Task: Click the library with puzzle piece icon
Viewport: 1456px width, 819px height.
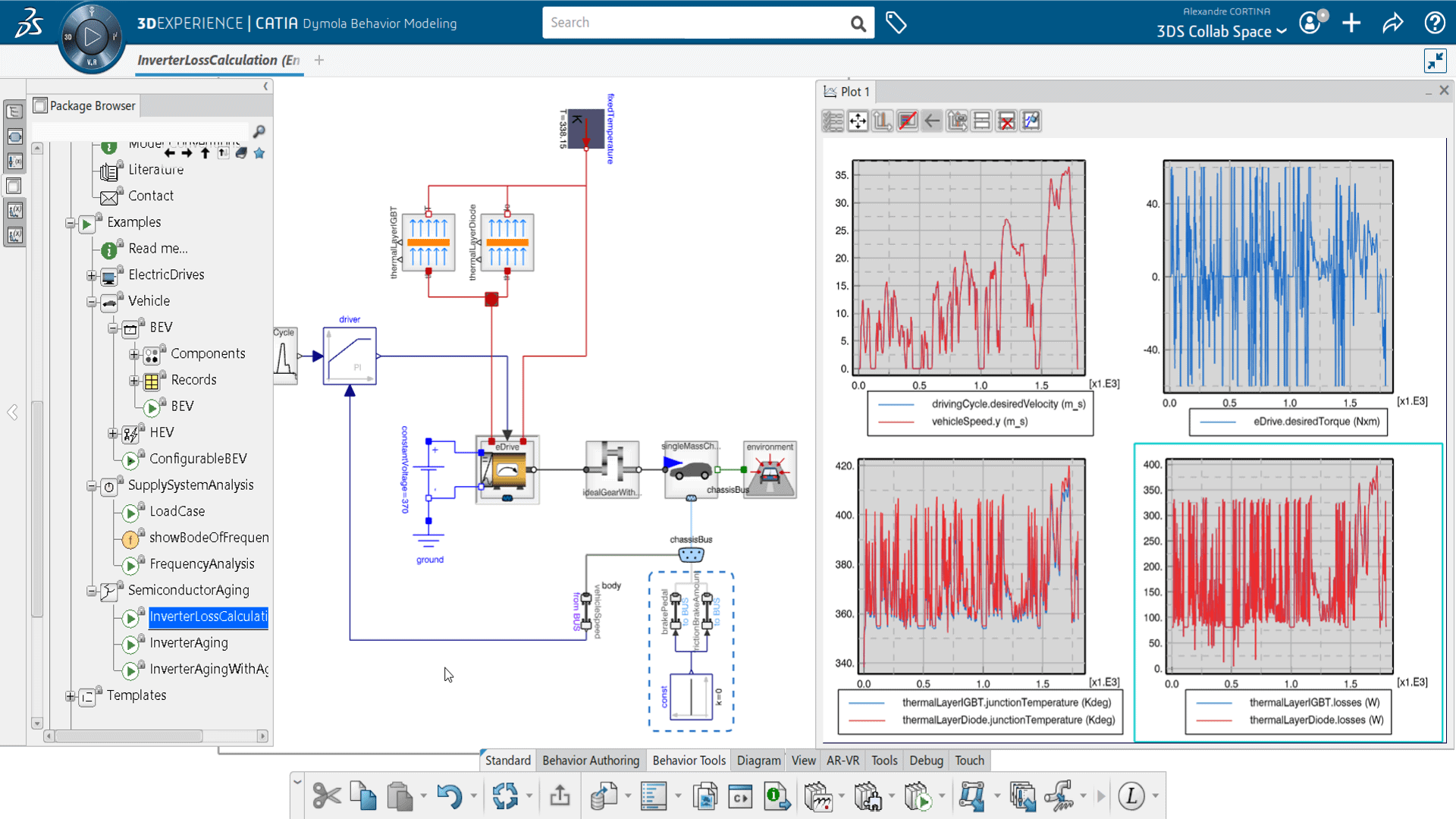Action: tap(868, 796)
